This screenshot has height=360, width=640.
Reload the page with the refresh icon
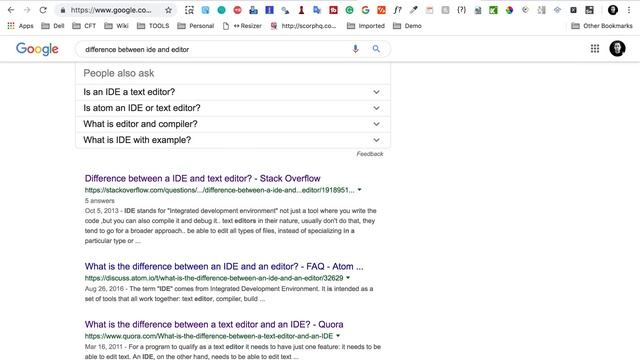[x=43, y=10]
